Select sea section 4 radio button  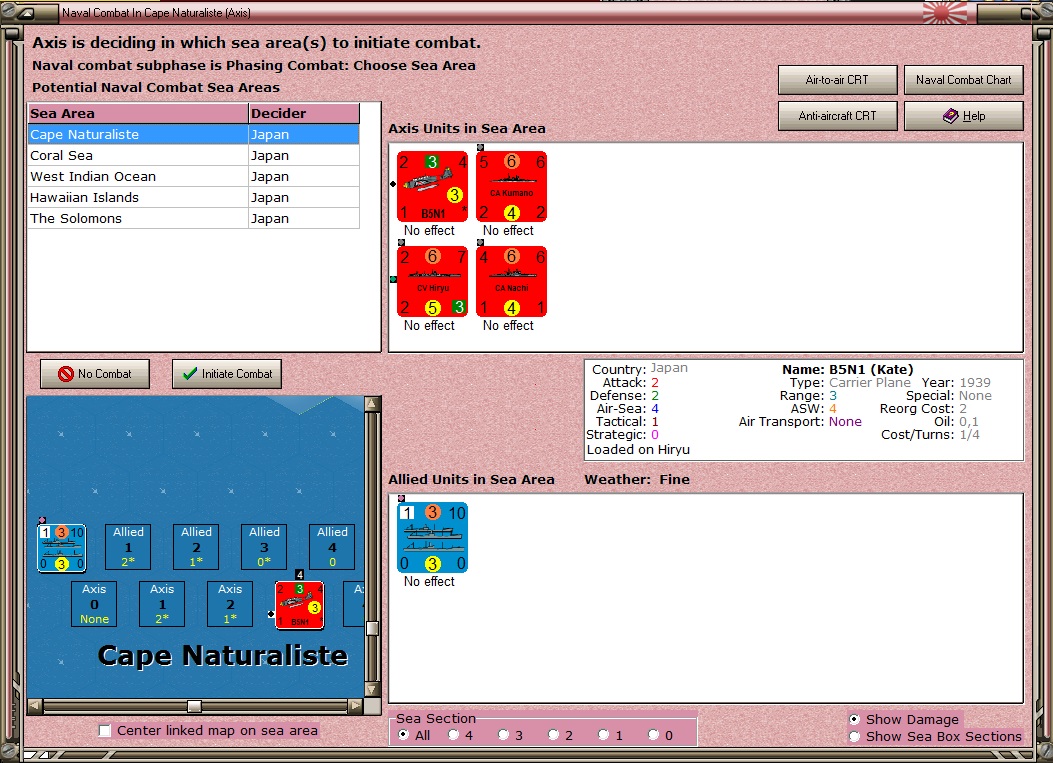453,735
